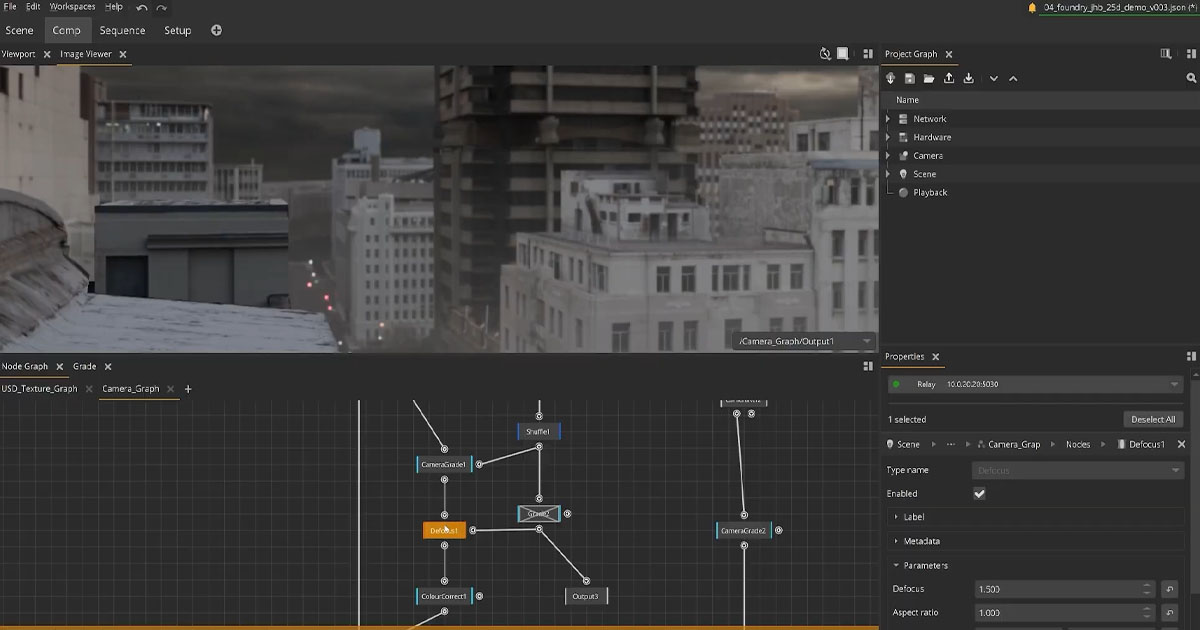Open the Node Graph panel layout icon

867,366
